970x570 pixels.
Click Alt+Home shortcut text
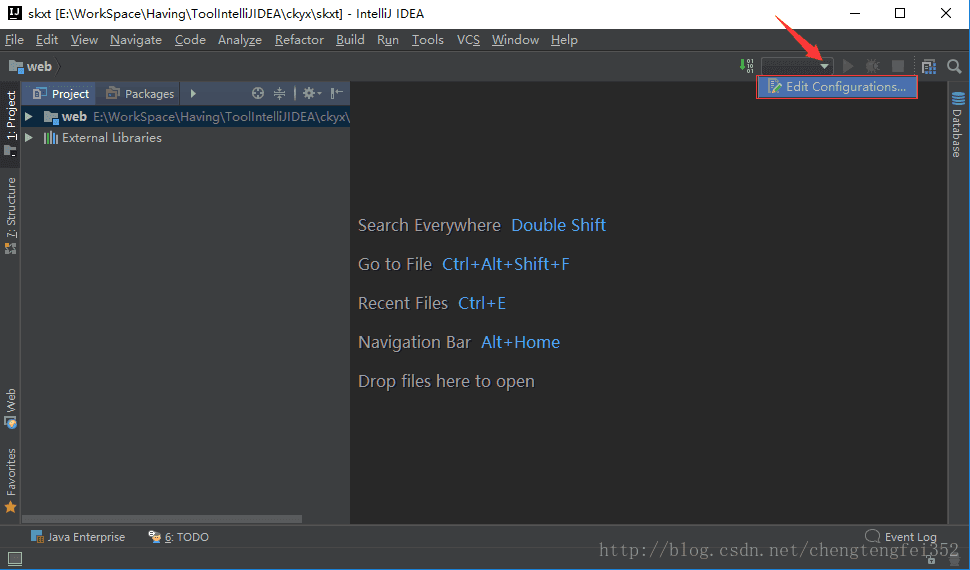(520, 342)
